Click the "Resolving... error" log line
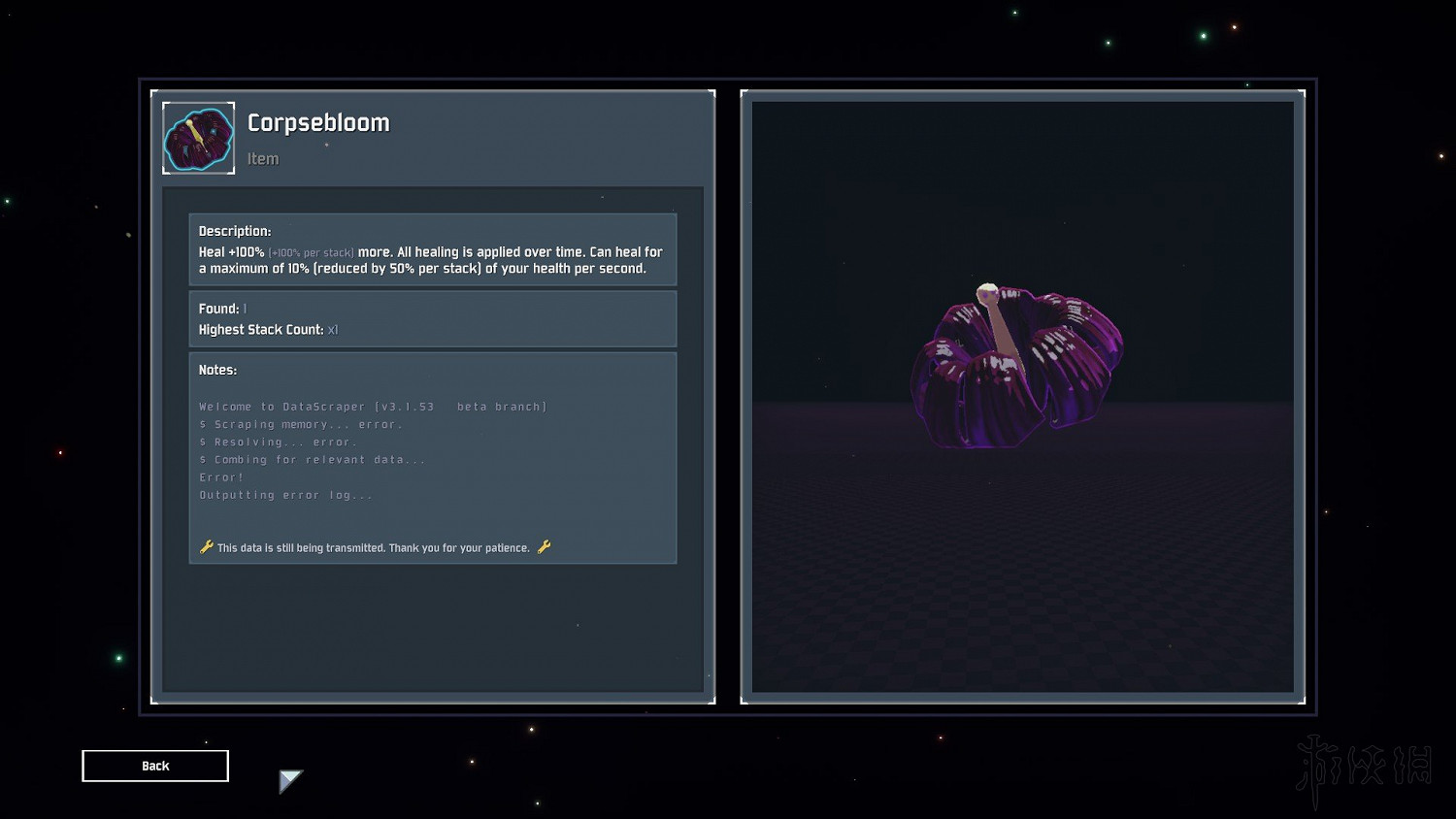 (x=280, y=442)
